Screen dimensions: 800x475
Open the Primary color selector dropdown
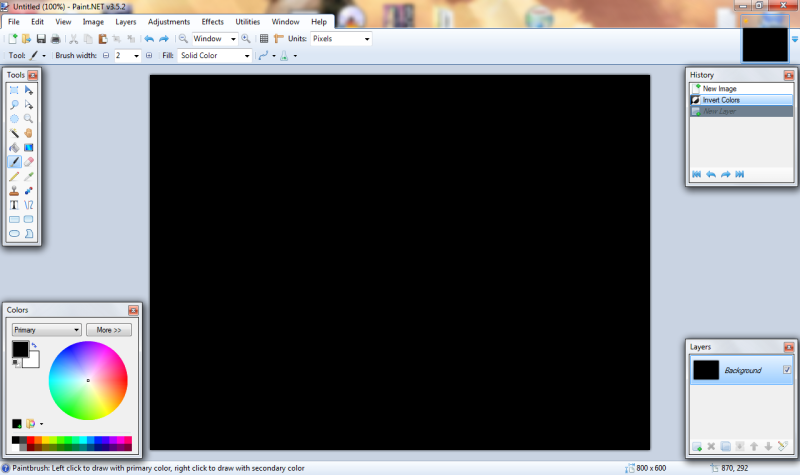[46, 330]
